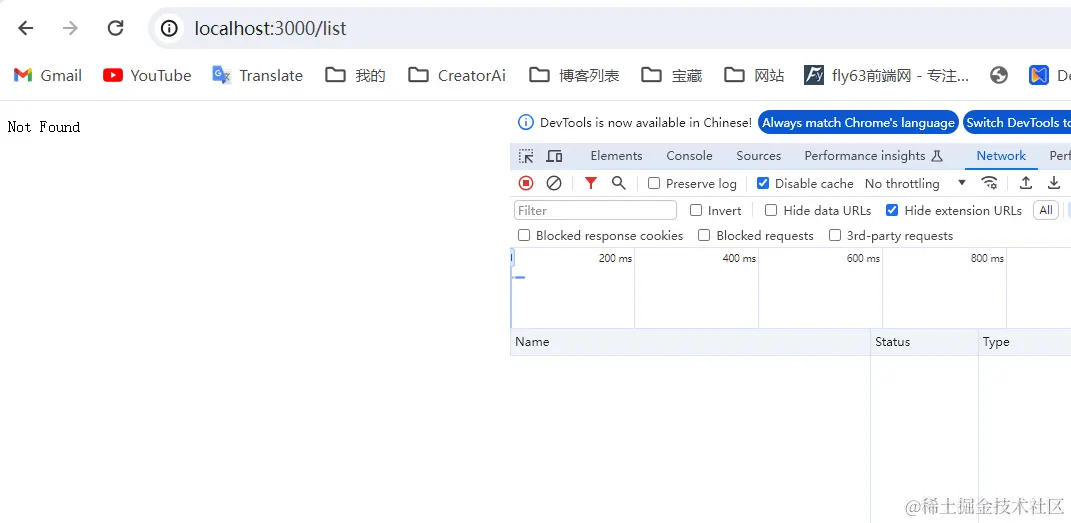Import HAR file with upload arrow
This screenshot has width=1071, height=523.
tap(1025, 183)
